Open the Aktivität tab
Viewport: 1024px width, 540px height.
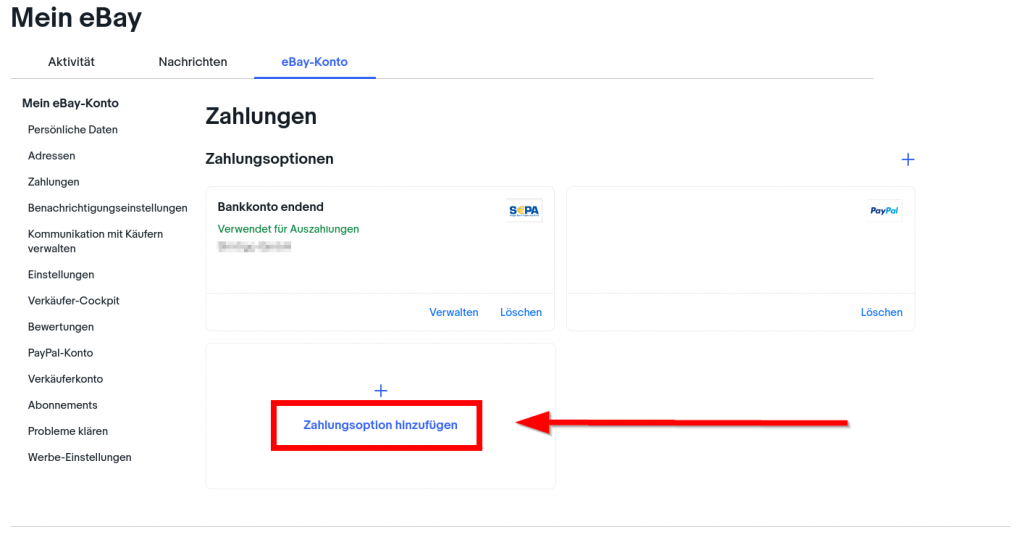[71, 62]
